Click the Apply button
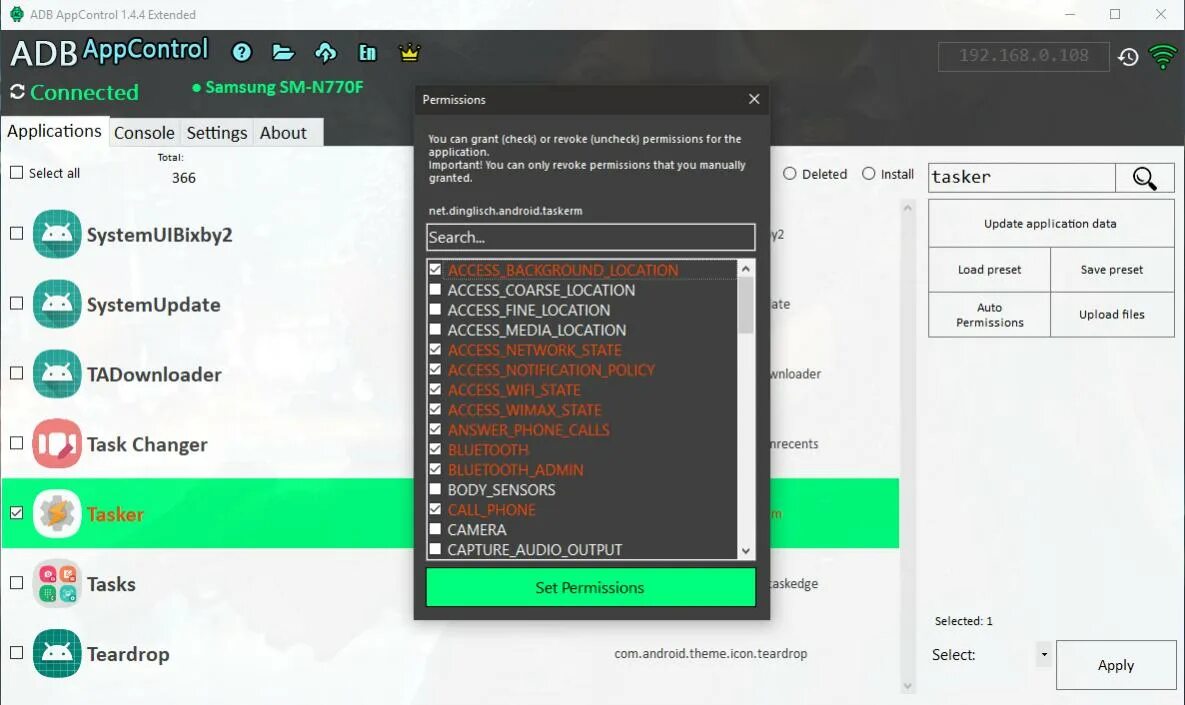Viewport: 1185px width, 705px height. click(1115, 665)
